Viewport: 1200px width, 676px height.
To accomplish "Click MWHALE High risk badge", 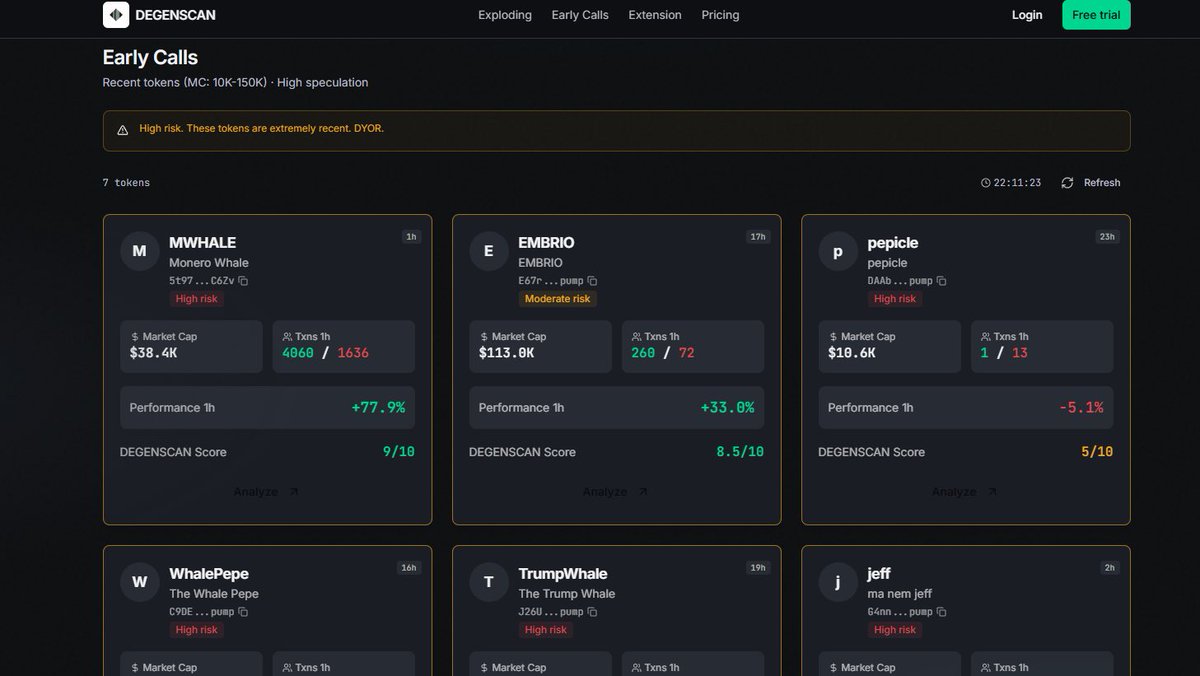I will [x=196, y=299].
